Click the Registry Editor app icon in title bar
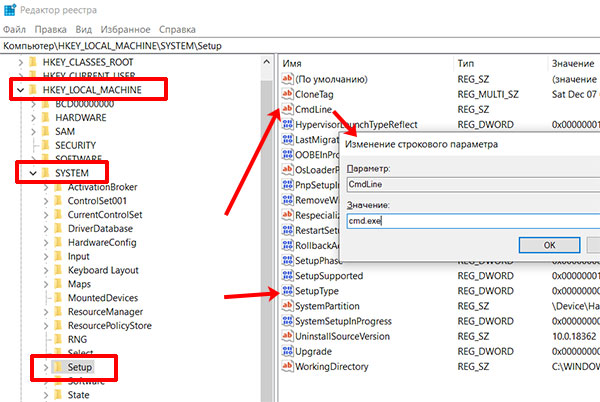Image resolution: width=600 pixels, height=402 pixels. point(9,9)
